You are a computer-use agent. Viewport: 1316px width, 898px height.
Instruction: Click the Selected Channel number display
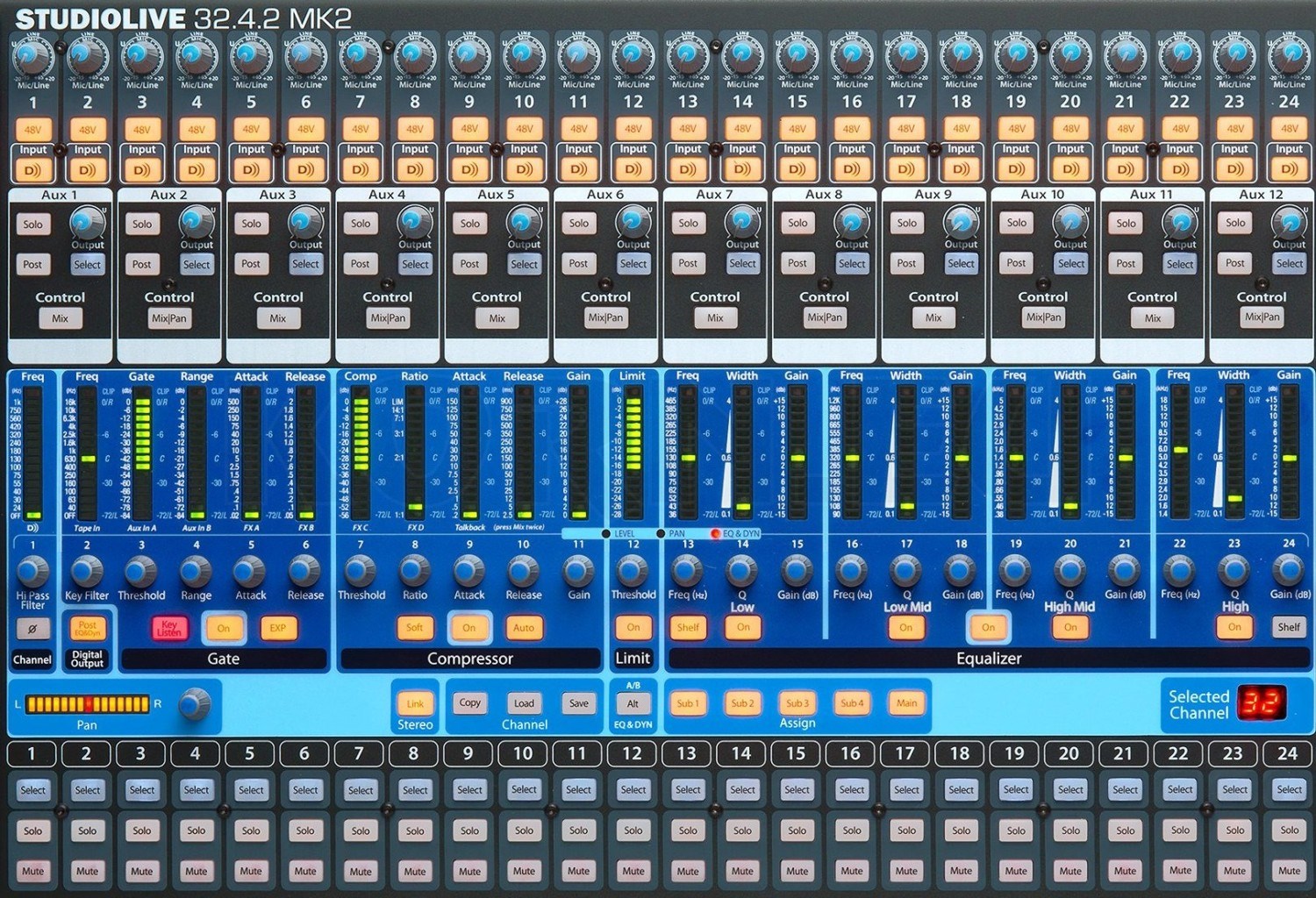(x=1262, y=704)
